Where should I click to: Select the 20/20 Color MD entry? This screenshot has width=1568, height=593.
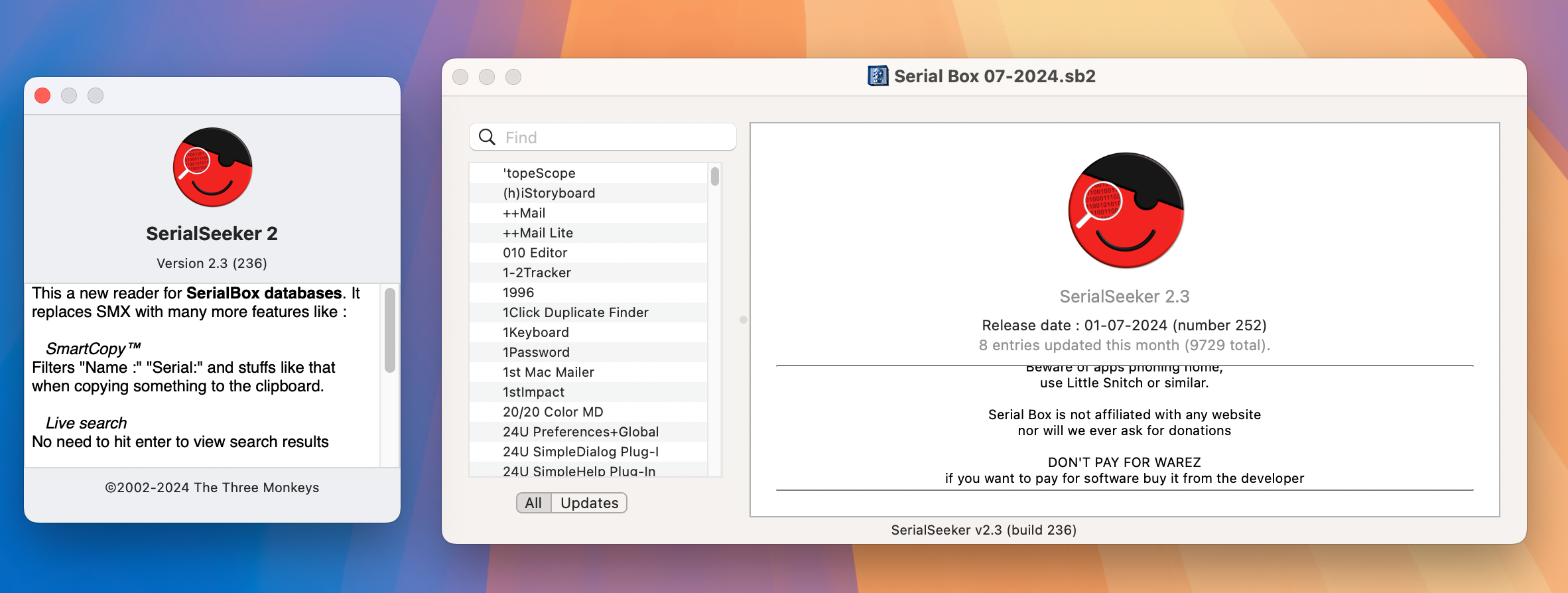click(x=588, y=412)
